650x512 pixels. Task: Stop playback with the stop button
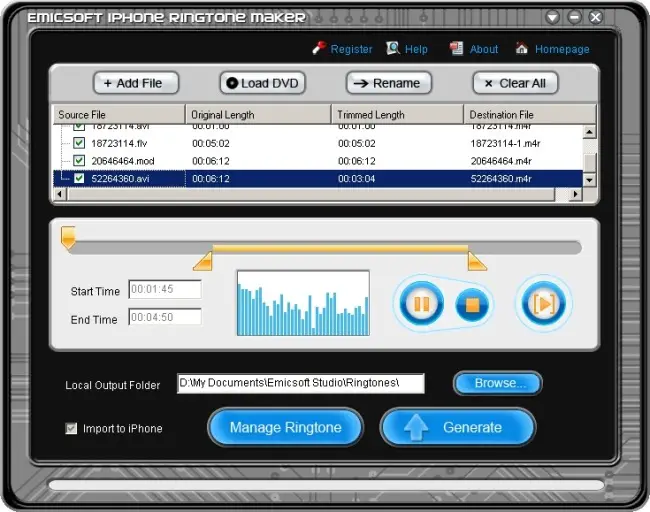click(x=472, y=306)
